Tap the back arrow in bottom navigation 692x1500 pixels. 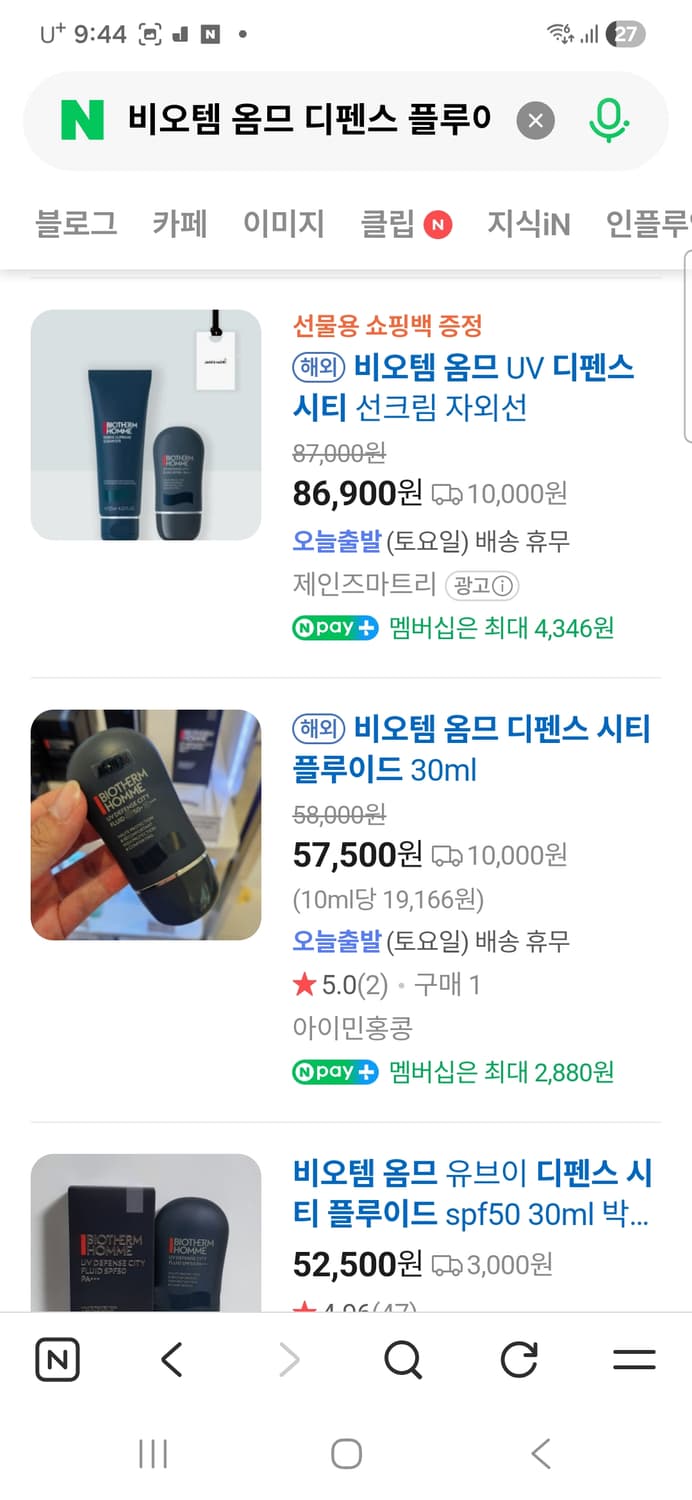tap(172, 1359)
